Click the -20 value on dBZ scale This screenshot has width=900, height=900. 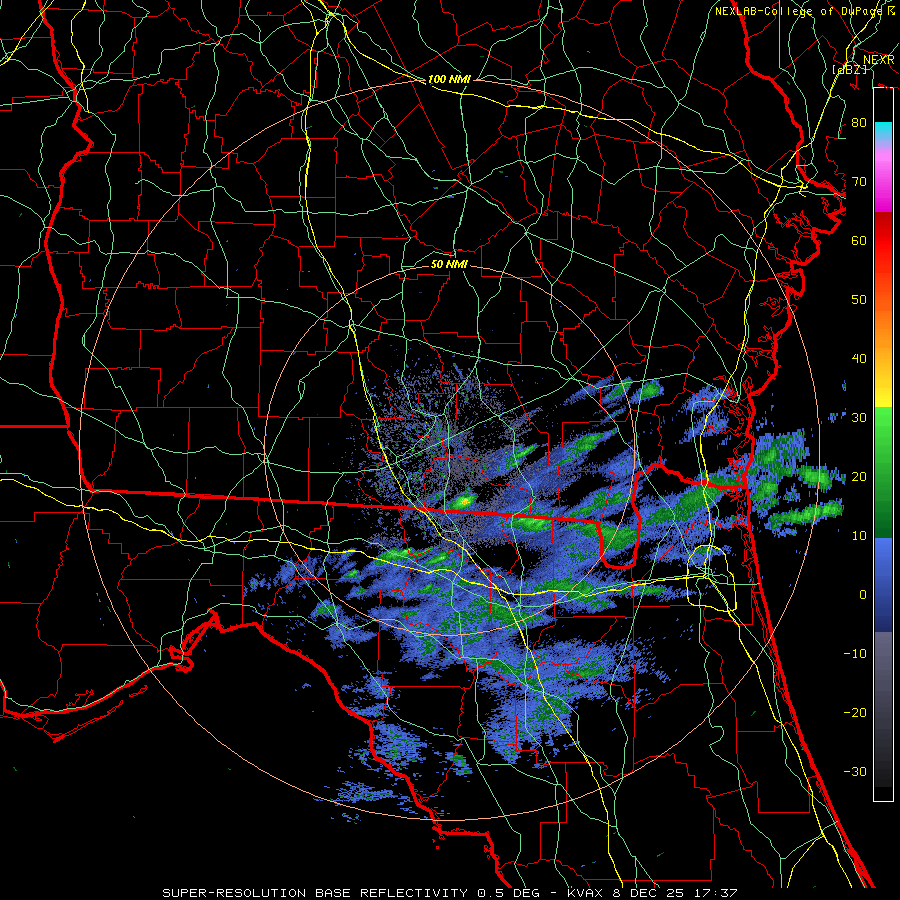(855, 712)
